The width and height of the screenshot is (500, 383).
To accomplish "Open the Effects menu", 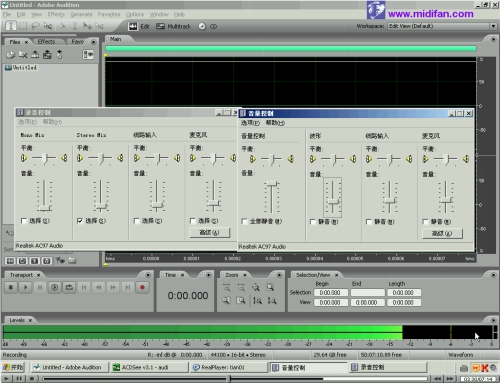I will (x=56, y=14).
